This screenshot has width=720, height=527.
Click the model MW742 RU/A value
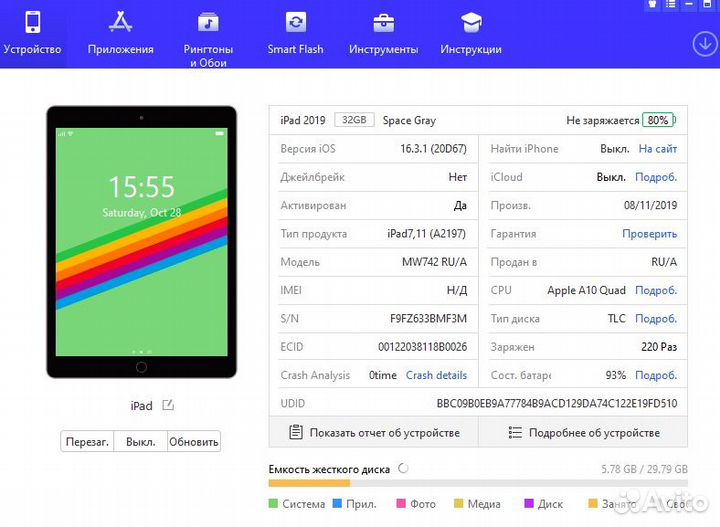pos(434,262)
